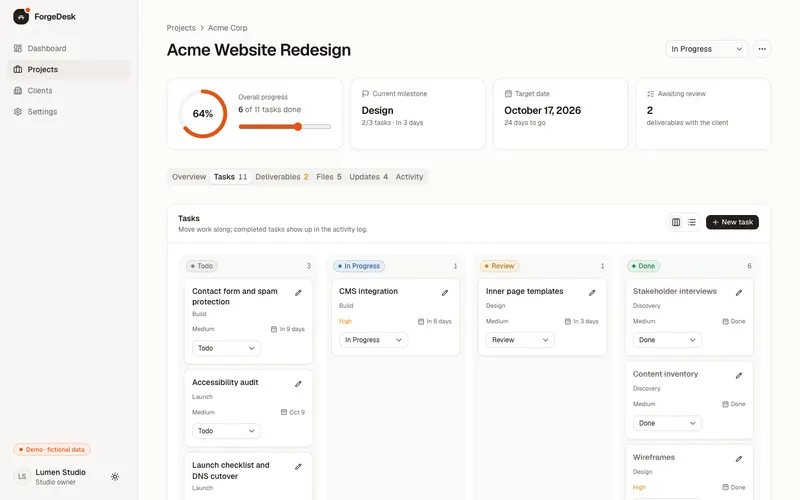Click the overall progress slider handle
800x500 pixels.
point(297,127)
